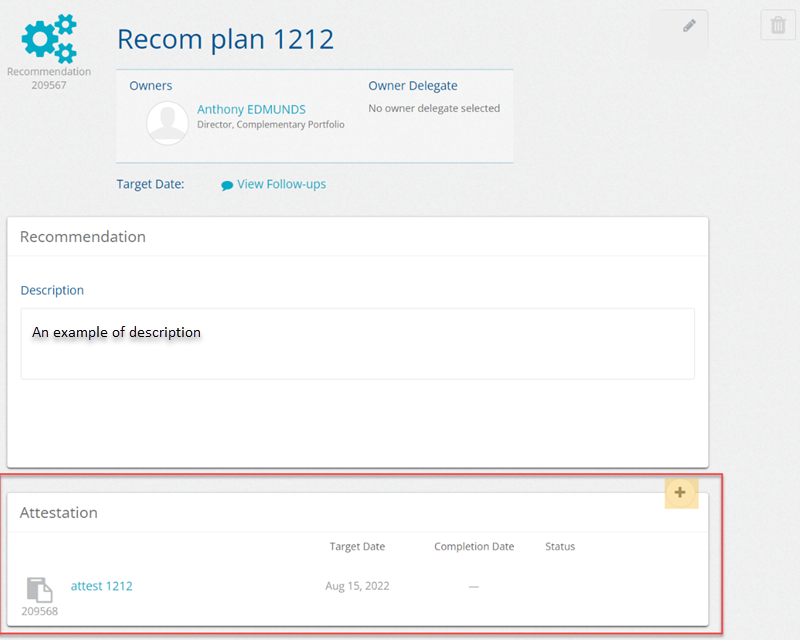Click the Recommendation gears icon
Image resolution: width=800 pixels, height=640 pixels.
pyautogui.click(x=49, y=39)
